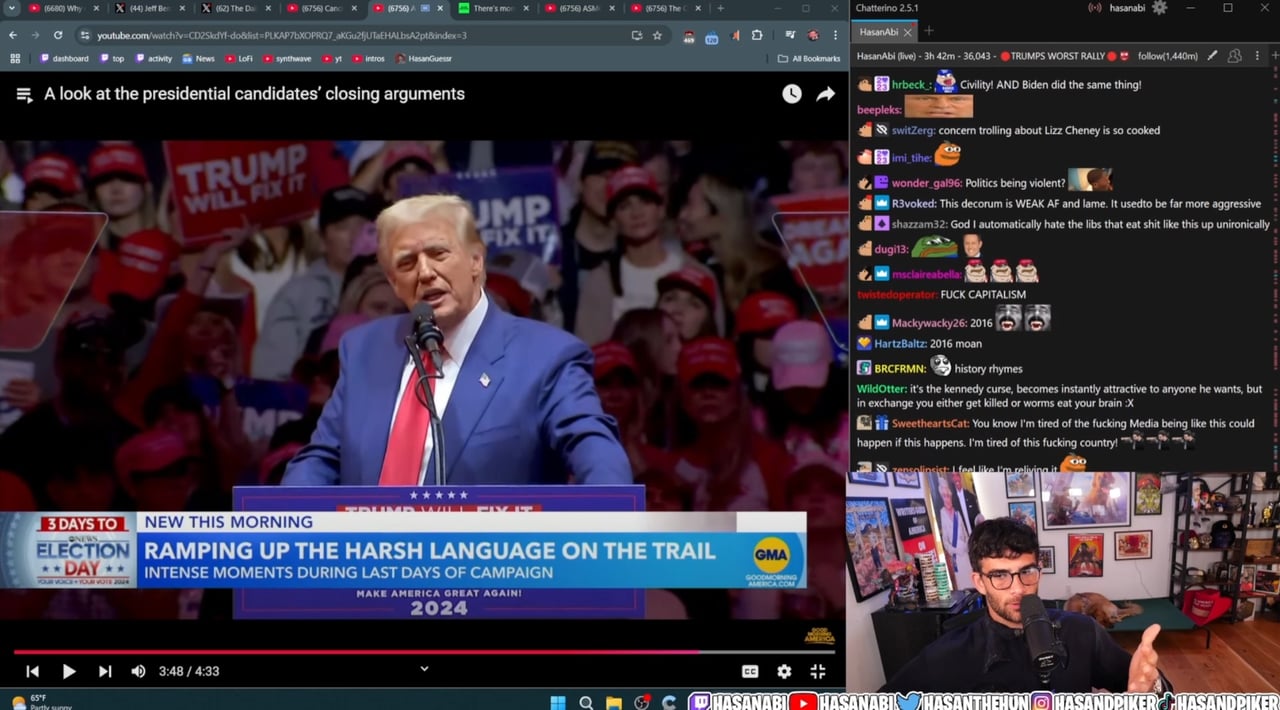
Task: Open Windows taskbar search
Action: click(586, 702)
